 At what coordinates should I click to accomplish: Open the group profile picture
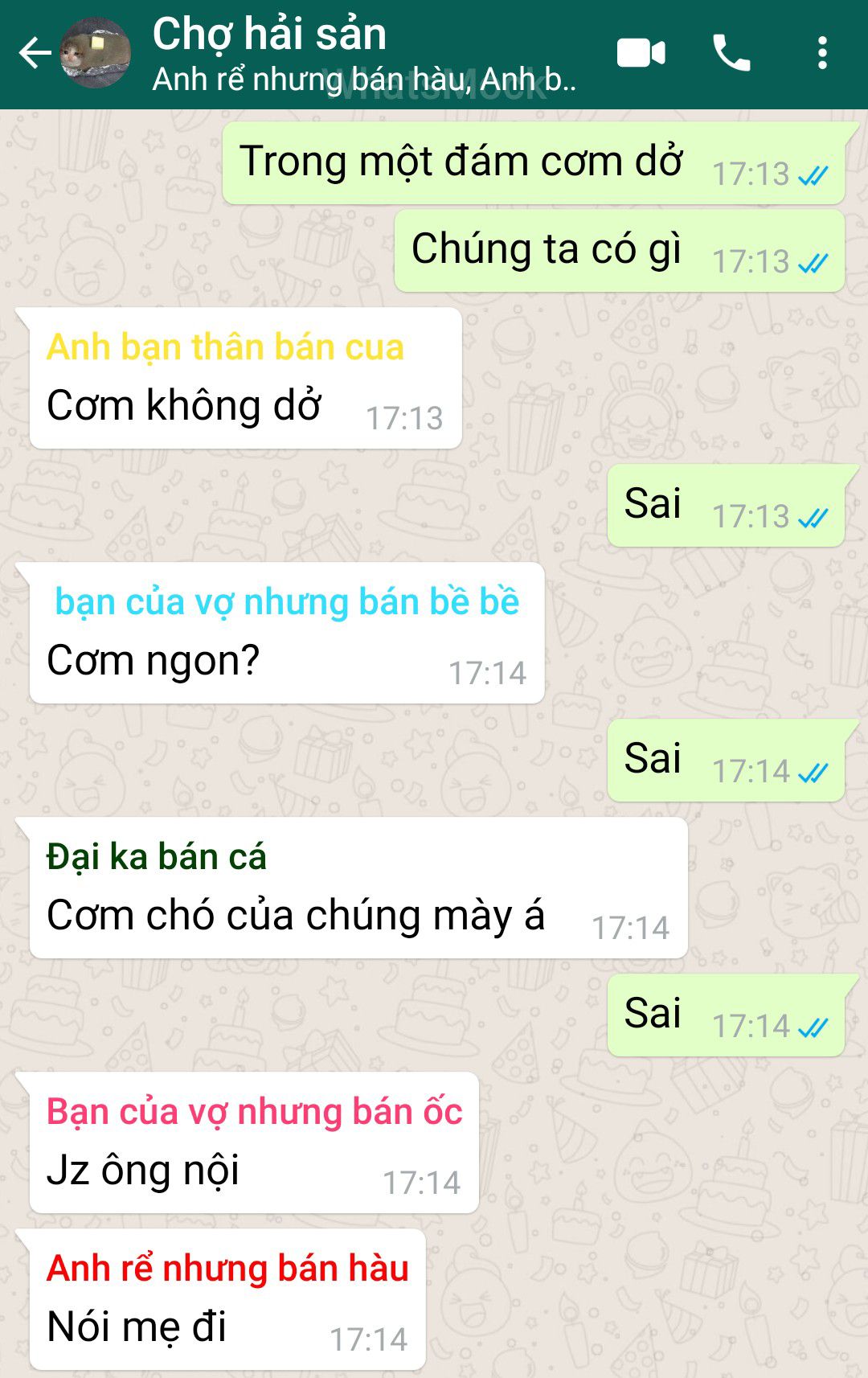(x=96, y=54)
